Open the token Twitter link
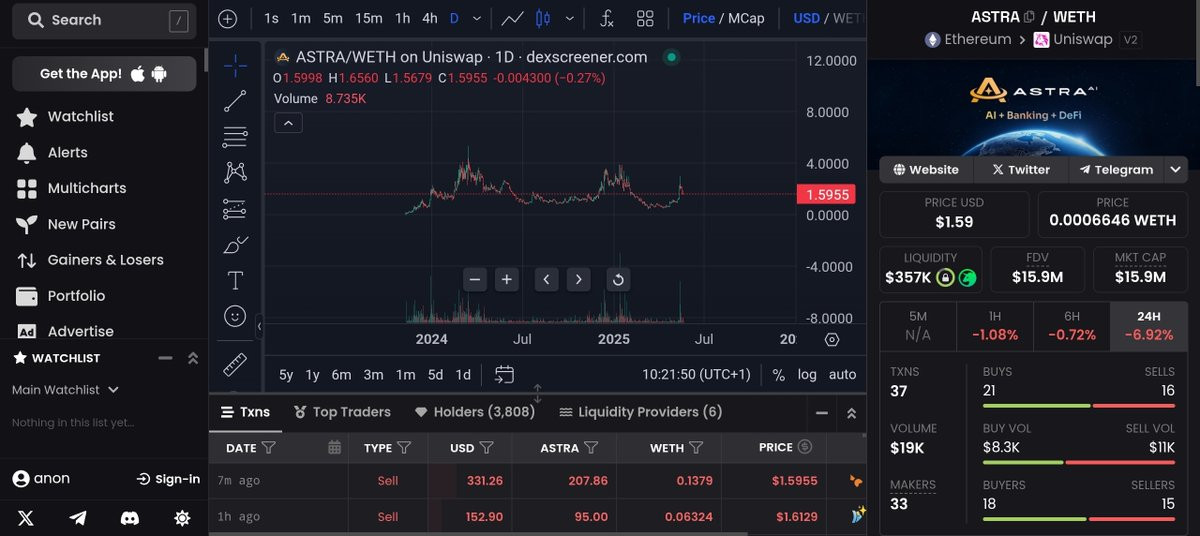 (x=1020, y=170)
